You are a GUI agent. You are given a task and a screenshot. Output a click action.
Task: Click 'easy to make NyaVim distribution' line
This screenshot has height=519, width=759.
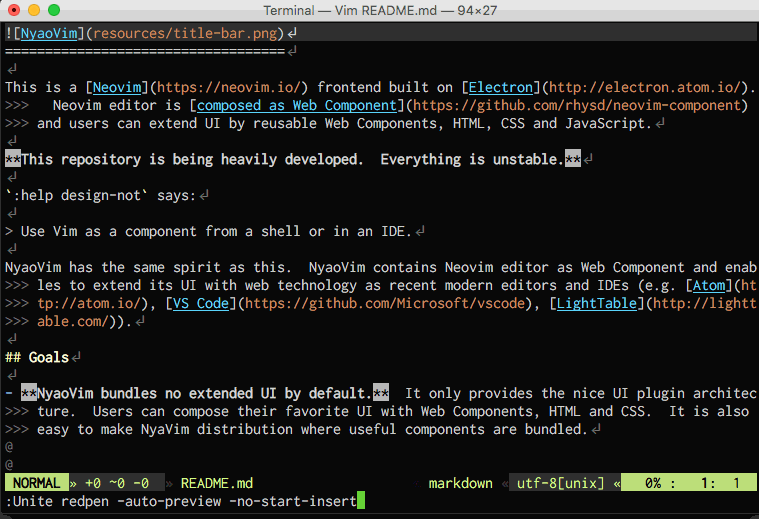click(x=312, y=429)
